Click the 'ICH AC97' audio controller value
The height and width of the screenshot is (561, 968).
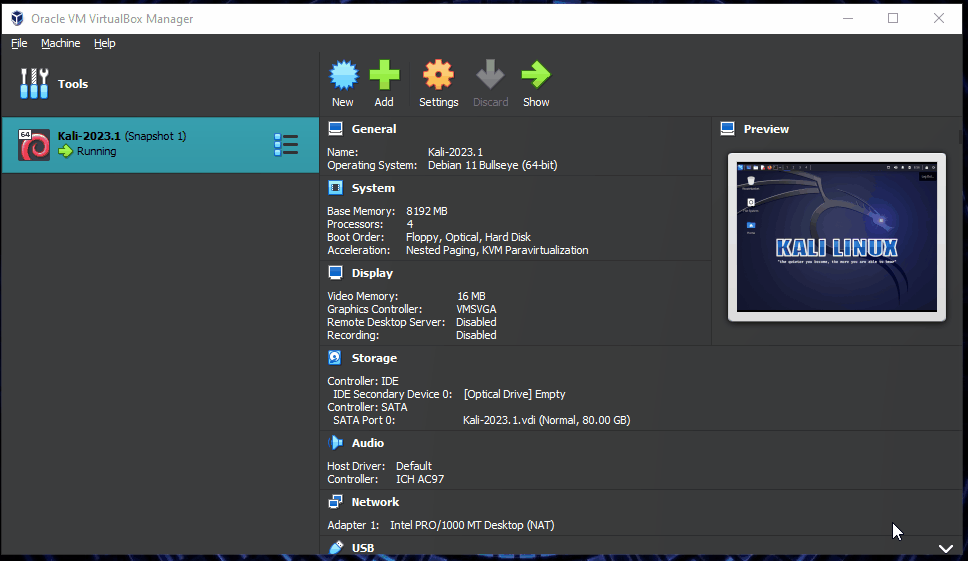pyautogui.click(x=420, y=479)
